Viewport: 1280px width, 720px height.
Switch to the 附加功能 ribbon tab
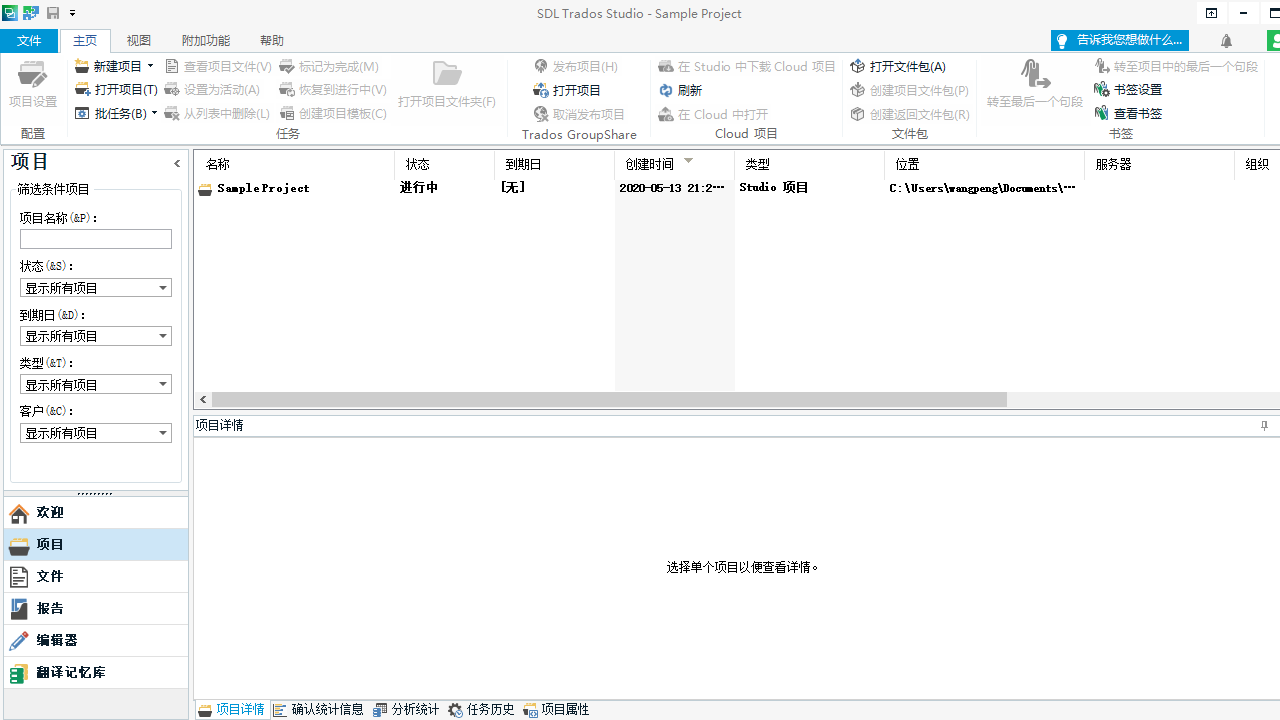[205, 40]
